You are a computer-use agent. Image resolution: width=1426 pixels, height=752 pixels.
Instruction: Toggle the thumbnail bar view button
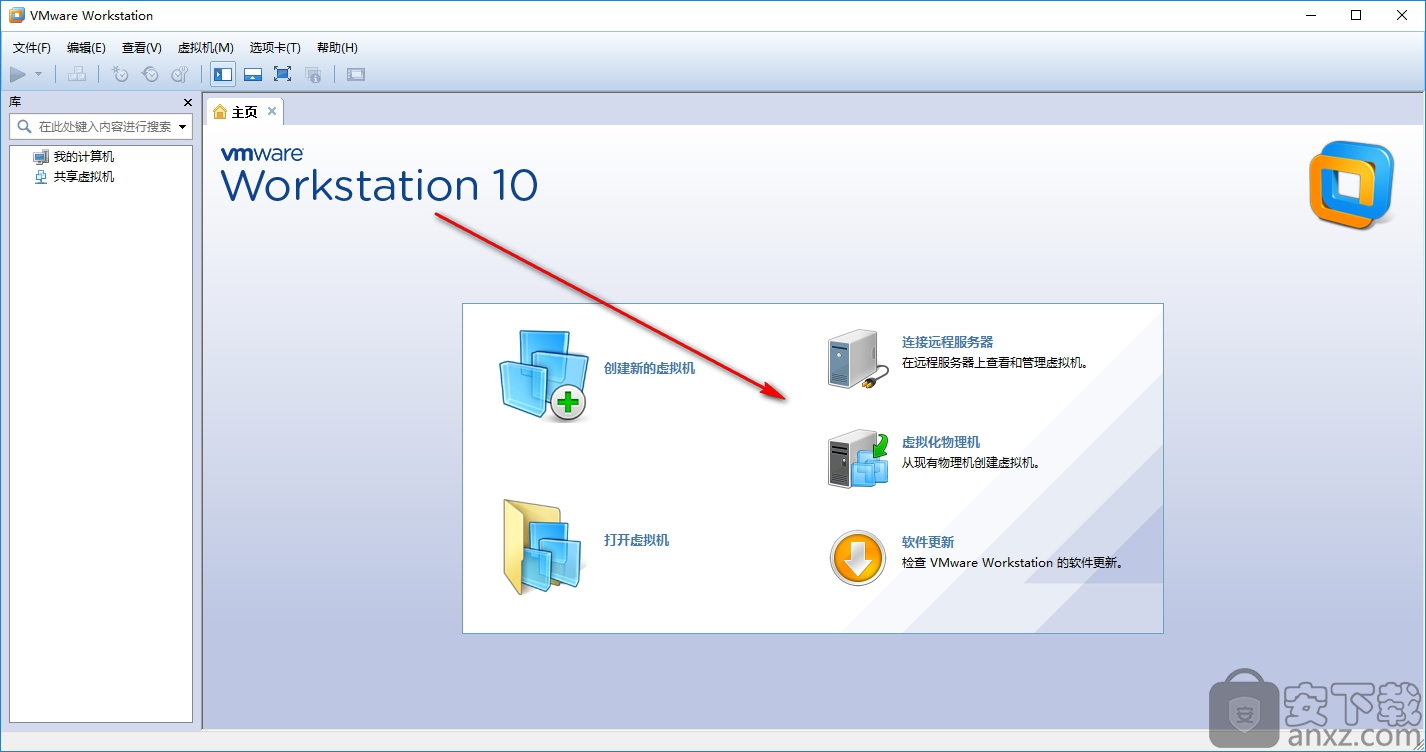(x=253, y=74)
